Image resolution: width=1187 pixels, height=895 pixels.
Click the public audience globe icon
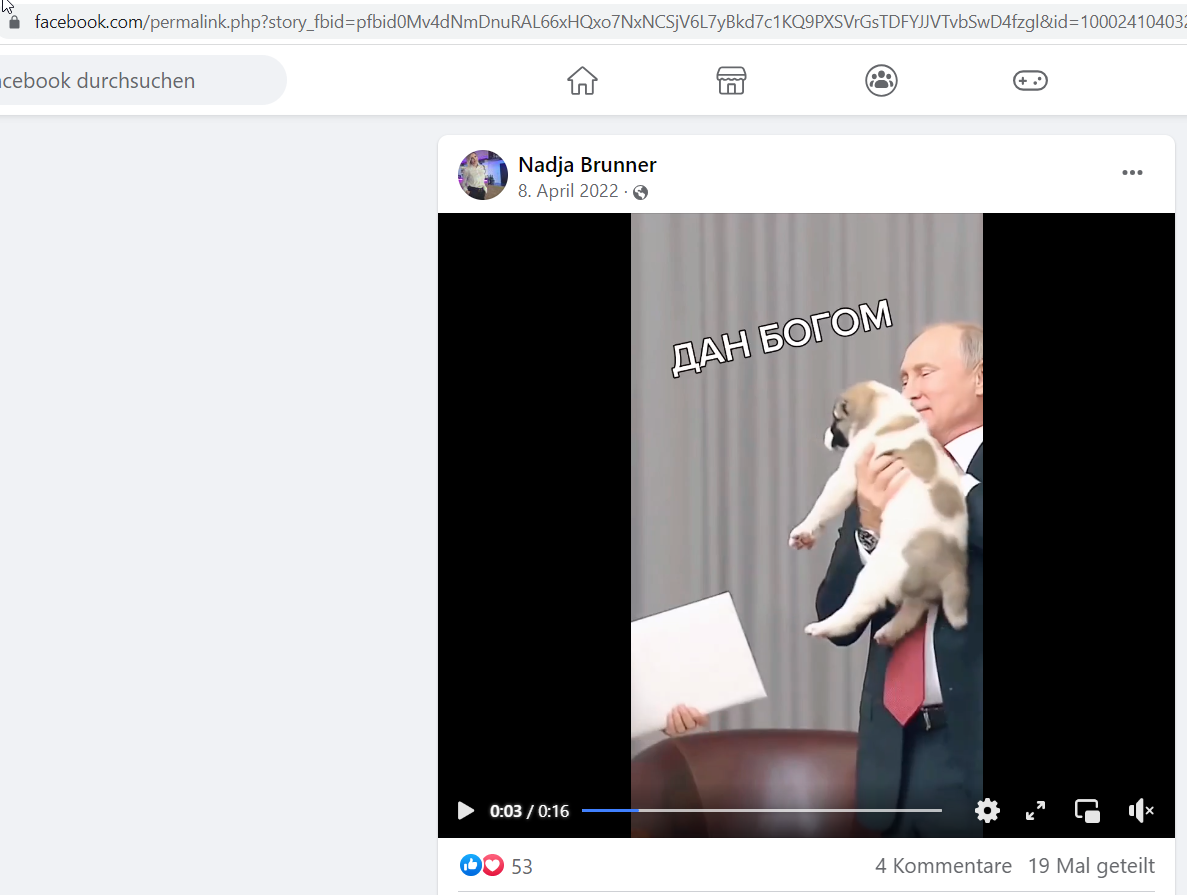pyautogui.click(x=640, y=192)
